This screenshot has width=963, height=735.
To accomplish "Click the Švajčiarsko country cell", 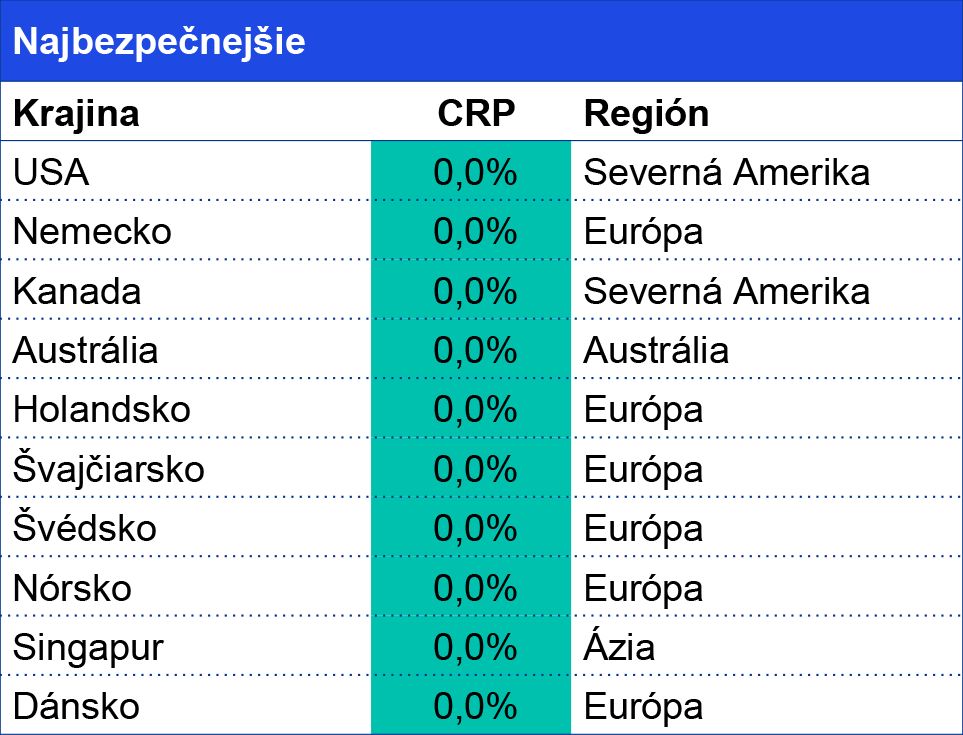I will click(108, 469).
